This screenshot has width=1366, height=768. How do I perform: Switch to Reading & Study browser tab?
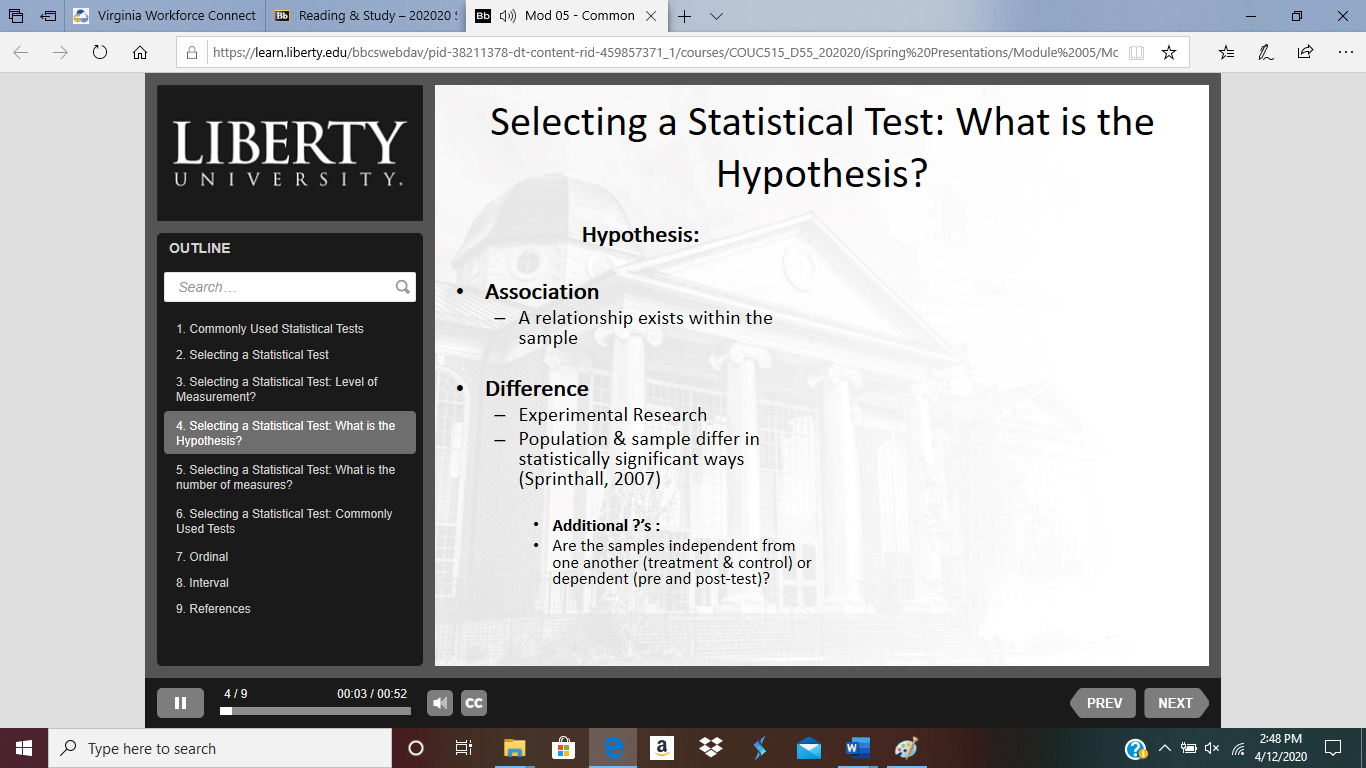pos(366,16)
